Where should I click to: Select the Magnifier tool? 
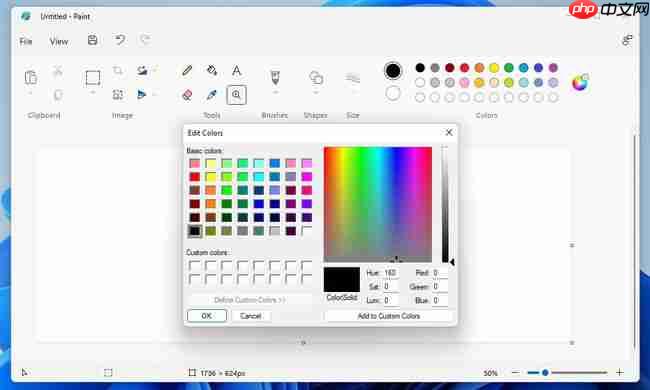[x=236, y=95]
